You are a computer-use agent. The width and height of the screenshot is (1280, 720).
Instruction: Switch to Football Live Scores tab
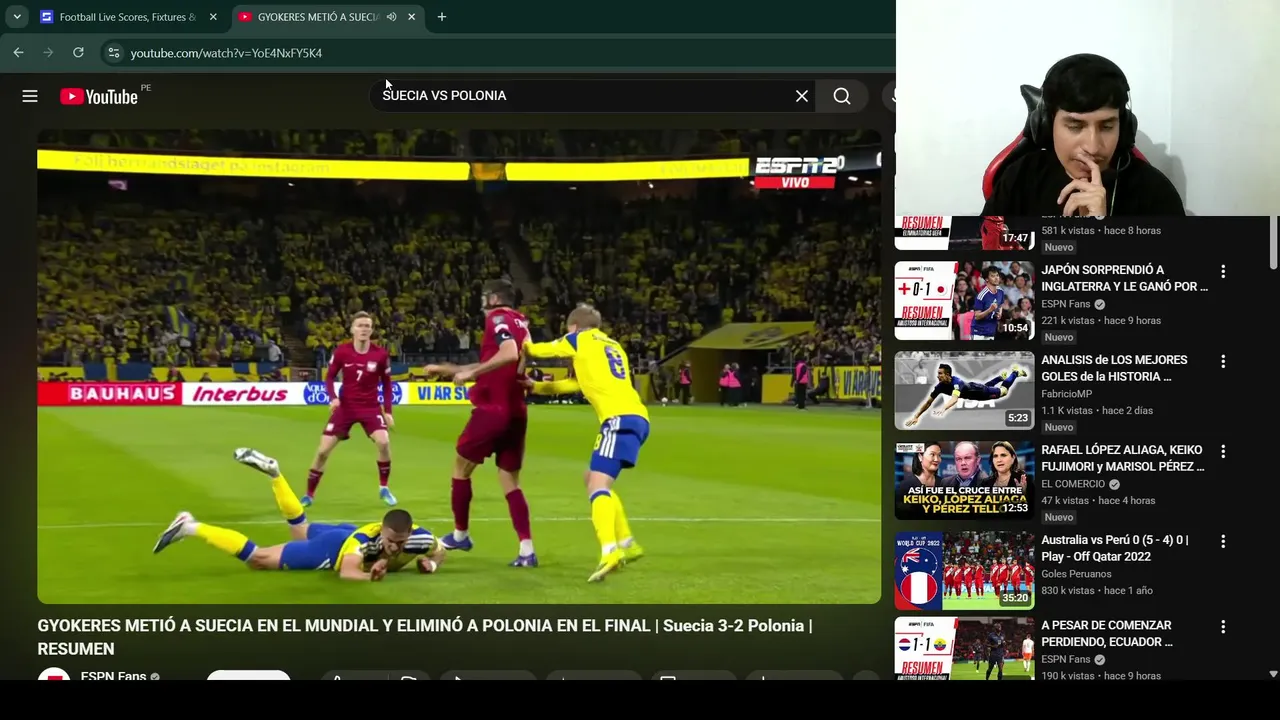[x=129, y=17]
